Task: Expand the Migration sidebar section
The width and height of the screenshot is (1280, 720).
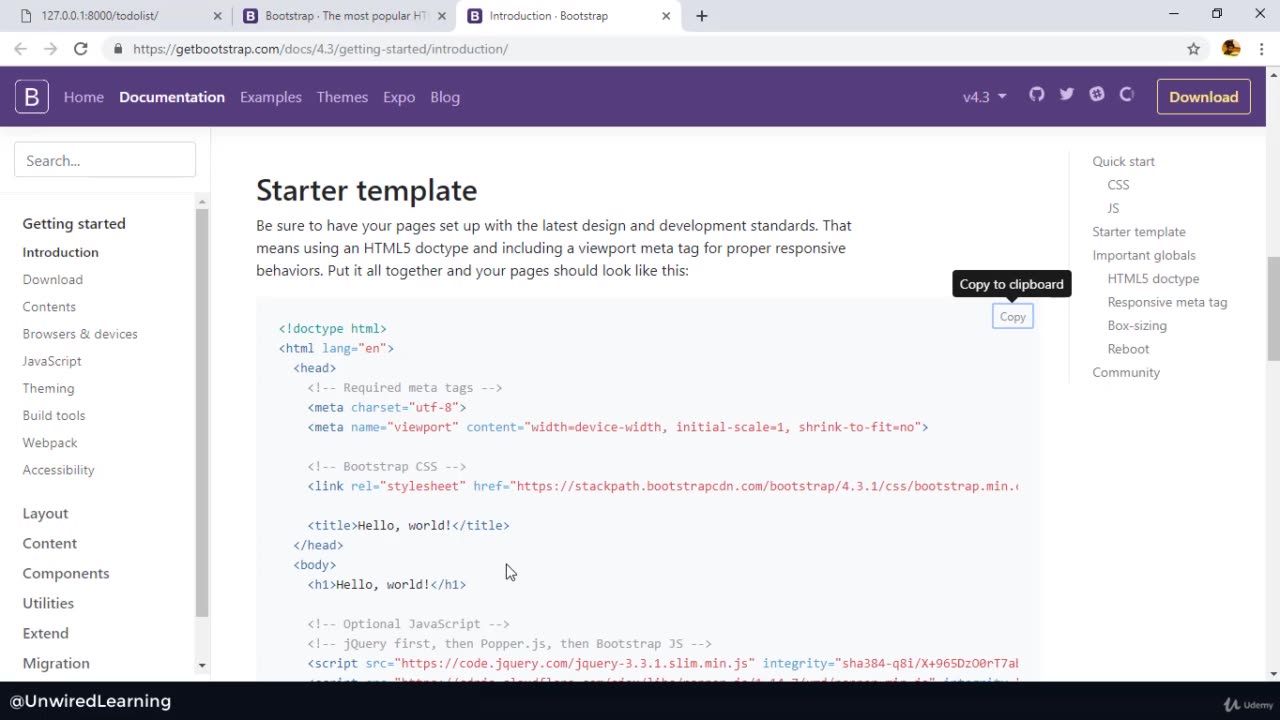Action: point(56,663)
